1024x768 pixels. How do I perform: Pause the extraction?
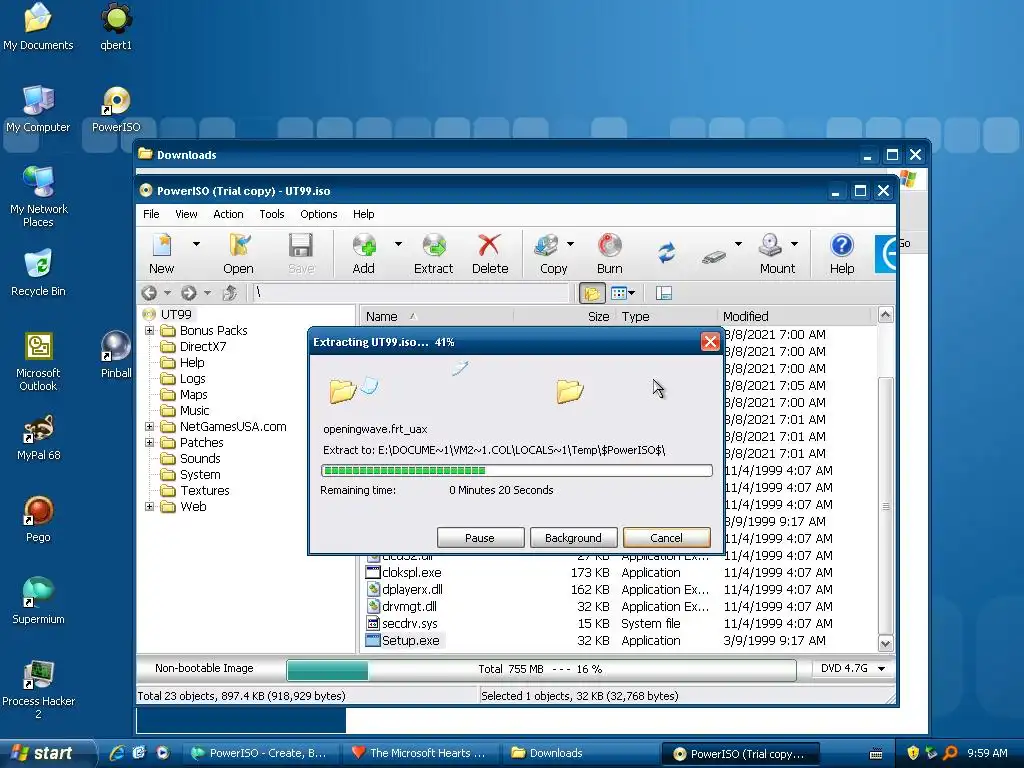(x=480, y=537)
